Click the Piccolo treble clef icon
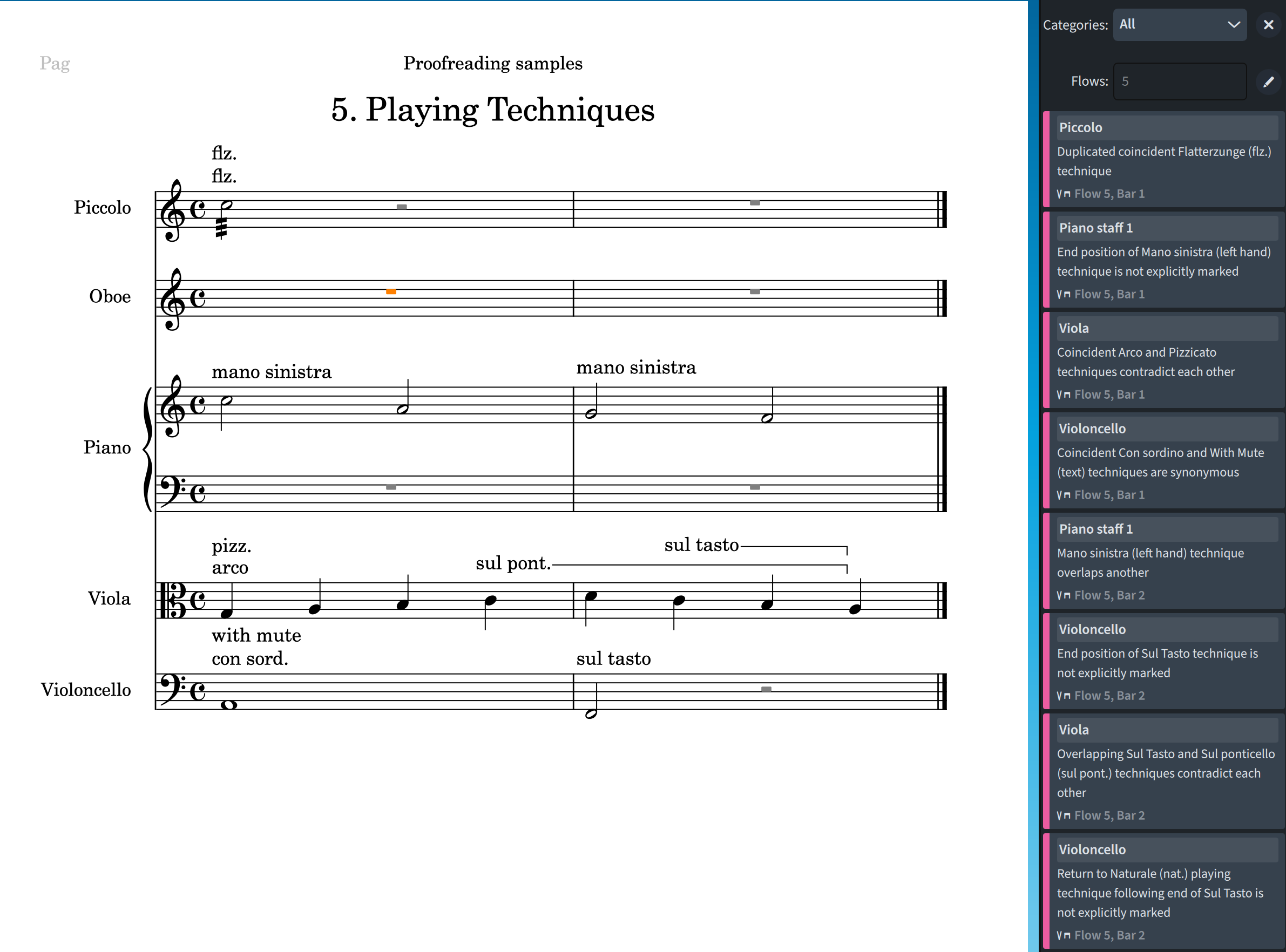This screenshot has height=952, width=1286. (x=172, y=211)
